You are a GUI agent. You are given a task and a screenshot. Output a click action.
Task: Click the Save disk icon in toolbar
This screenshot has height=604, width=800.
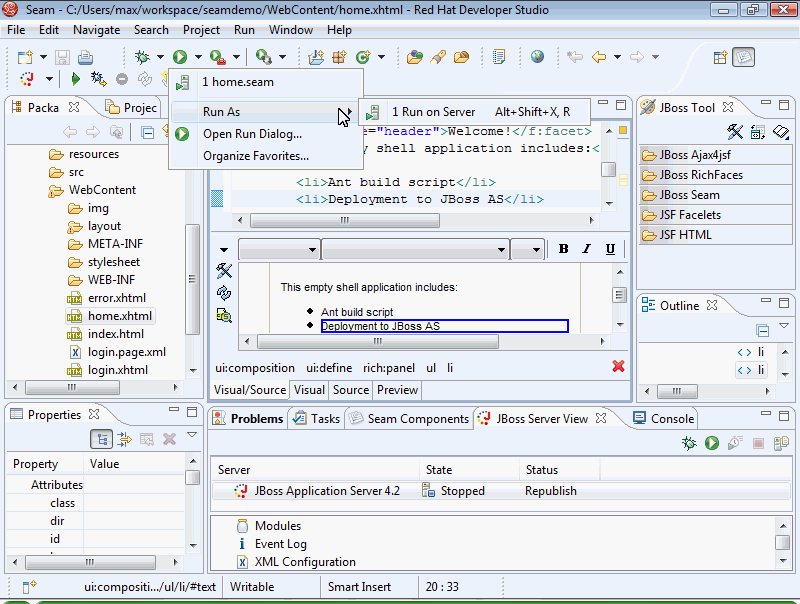pos(62,57)
